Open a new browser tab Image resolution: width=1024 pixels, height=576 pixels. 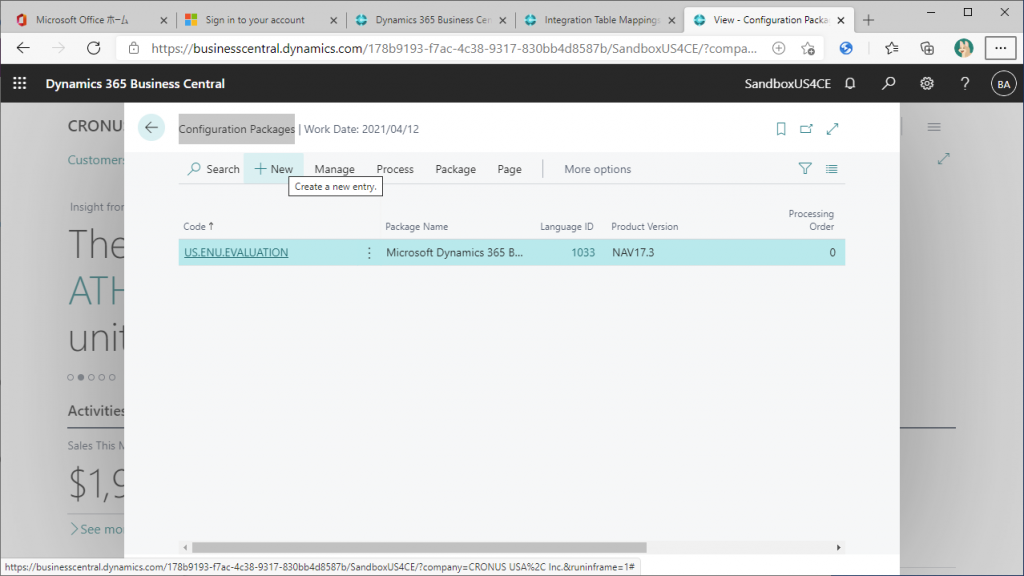868,20
